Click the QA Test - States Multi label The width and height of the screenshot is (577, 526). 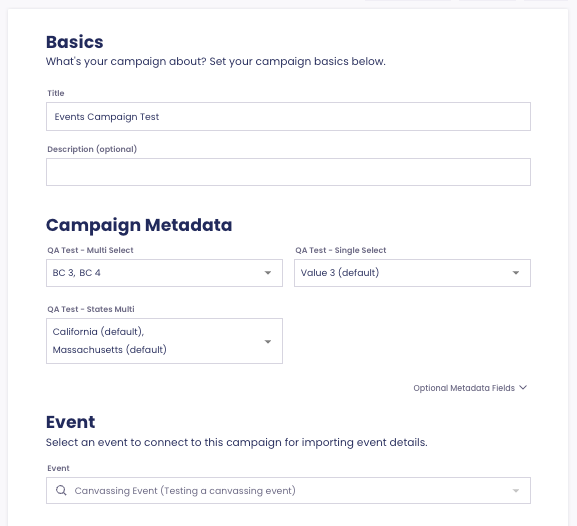click(x=91, y=309)
